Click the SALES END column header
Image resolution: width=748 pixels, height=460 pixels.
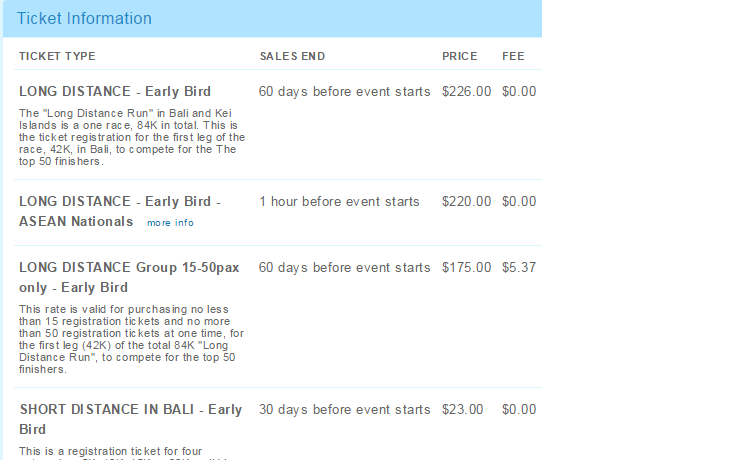292,56
